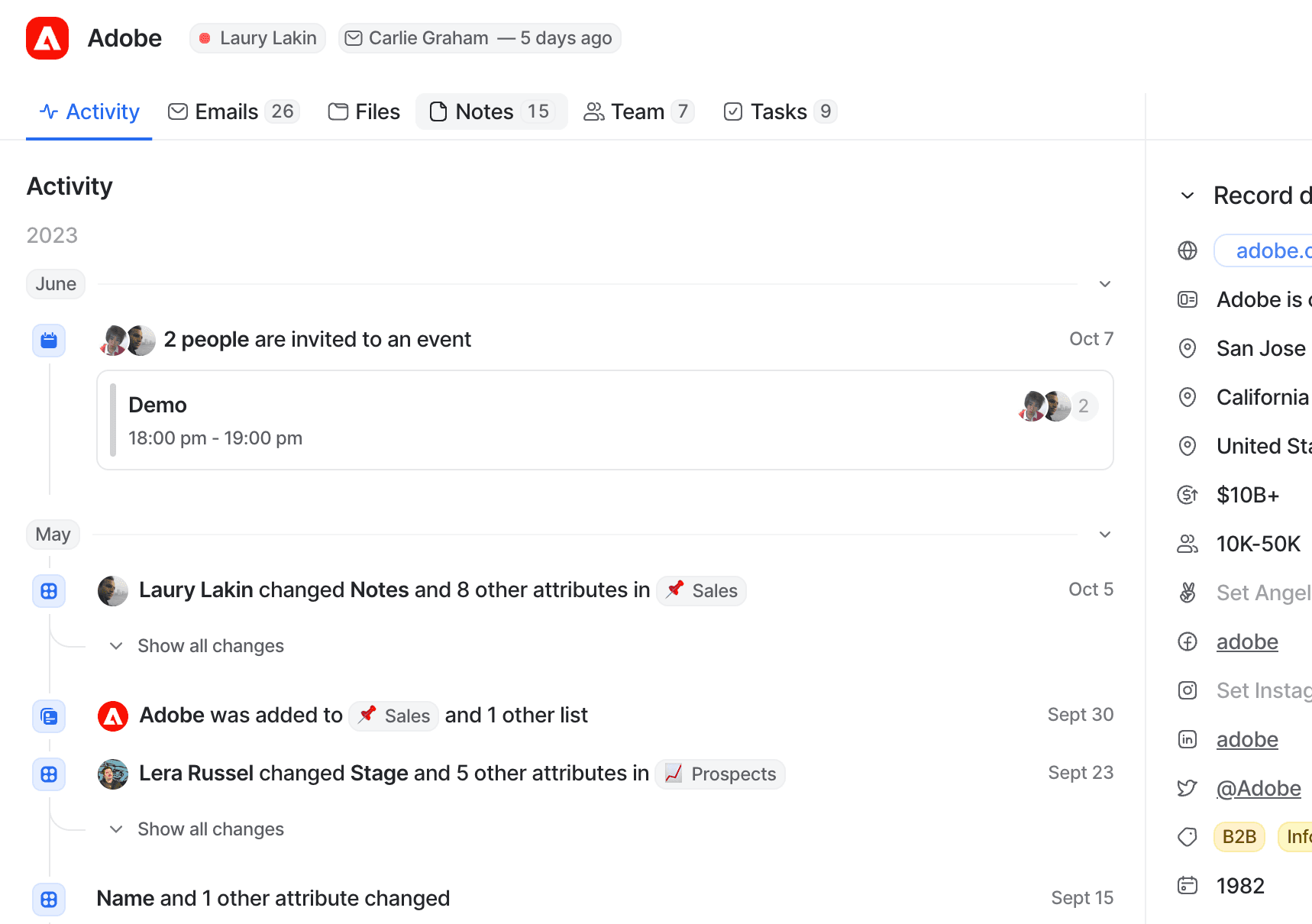Click the globe icon beside the adobe.com field
Image resolution: width=1312 pixels, height=924 pixels.
[1188, 250]
